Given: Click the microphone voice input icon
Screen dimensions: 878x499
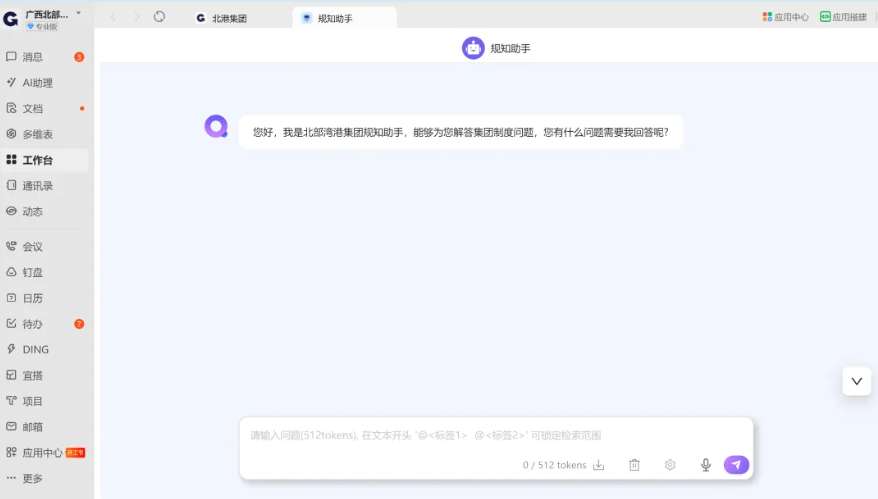Looking at the screenshot, I should click(x=705, y=465).
